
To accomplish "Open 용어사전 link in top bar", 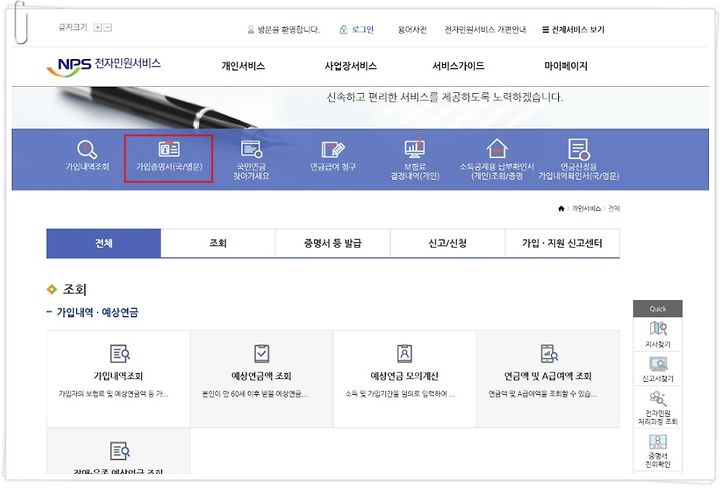I will pyautogui.click(x=412, y=30).
